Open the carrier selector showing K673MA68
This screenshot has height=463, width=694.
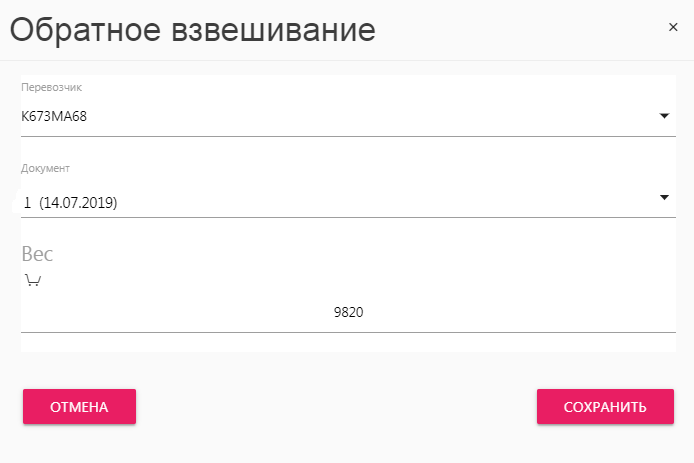(x=348, y=116)
